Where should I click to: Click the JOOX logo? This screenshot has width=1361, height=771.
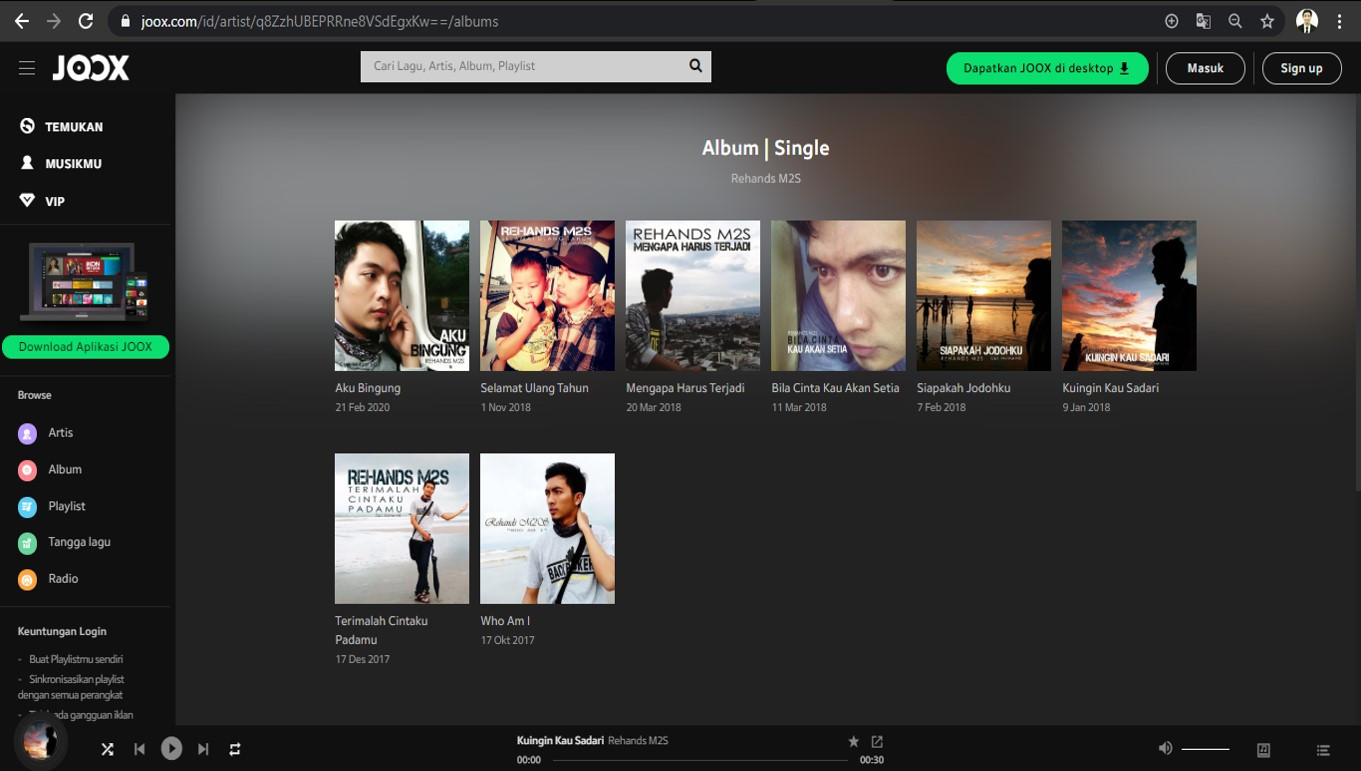pos(91,68)
